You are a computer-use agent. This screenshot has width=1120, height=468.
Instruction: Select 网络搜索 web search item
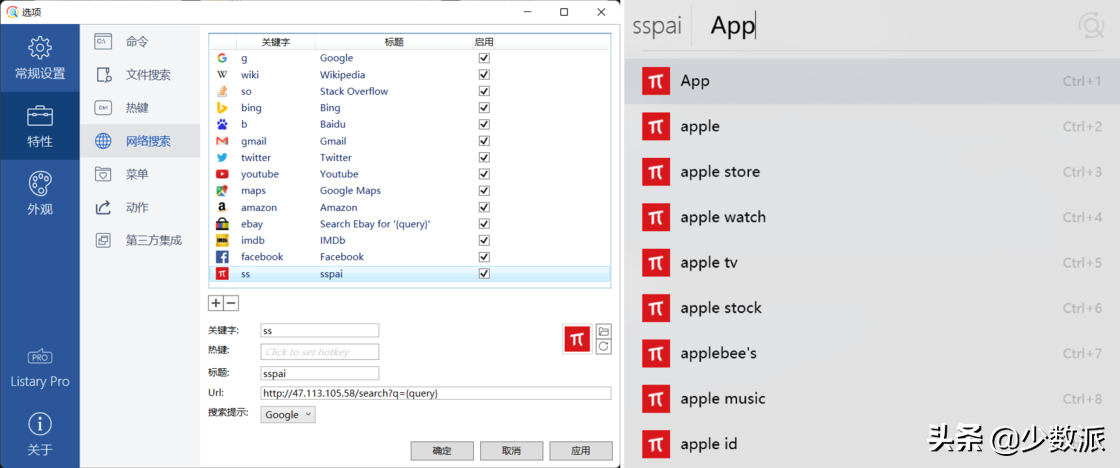[x=140, y=141]
